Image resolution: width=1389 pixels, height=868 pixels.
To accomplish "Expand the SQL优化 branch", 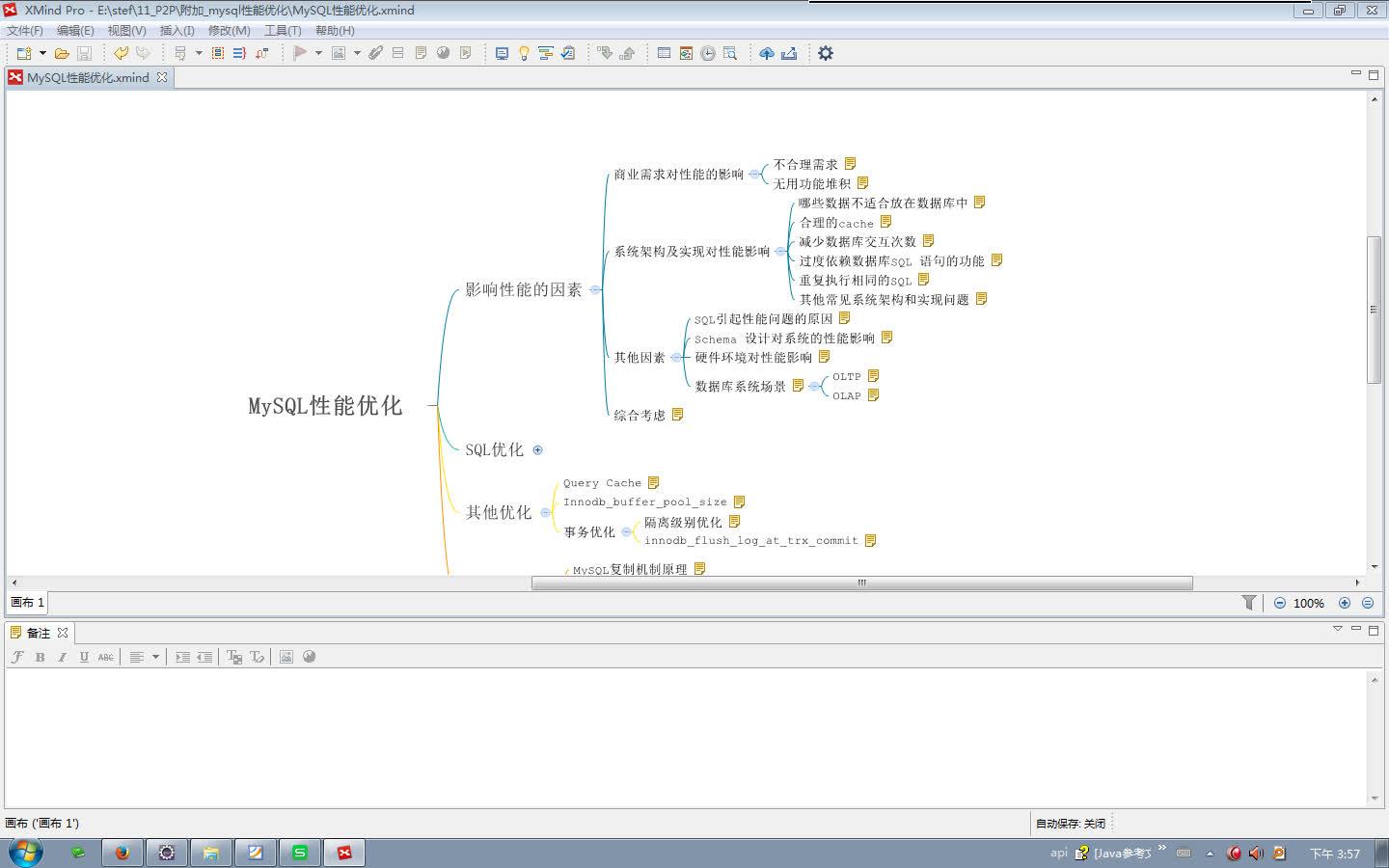I will click(538, 449).
